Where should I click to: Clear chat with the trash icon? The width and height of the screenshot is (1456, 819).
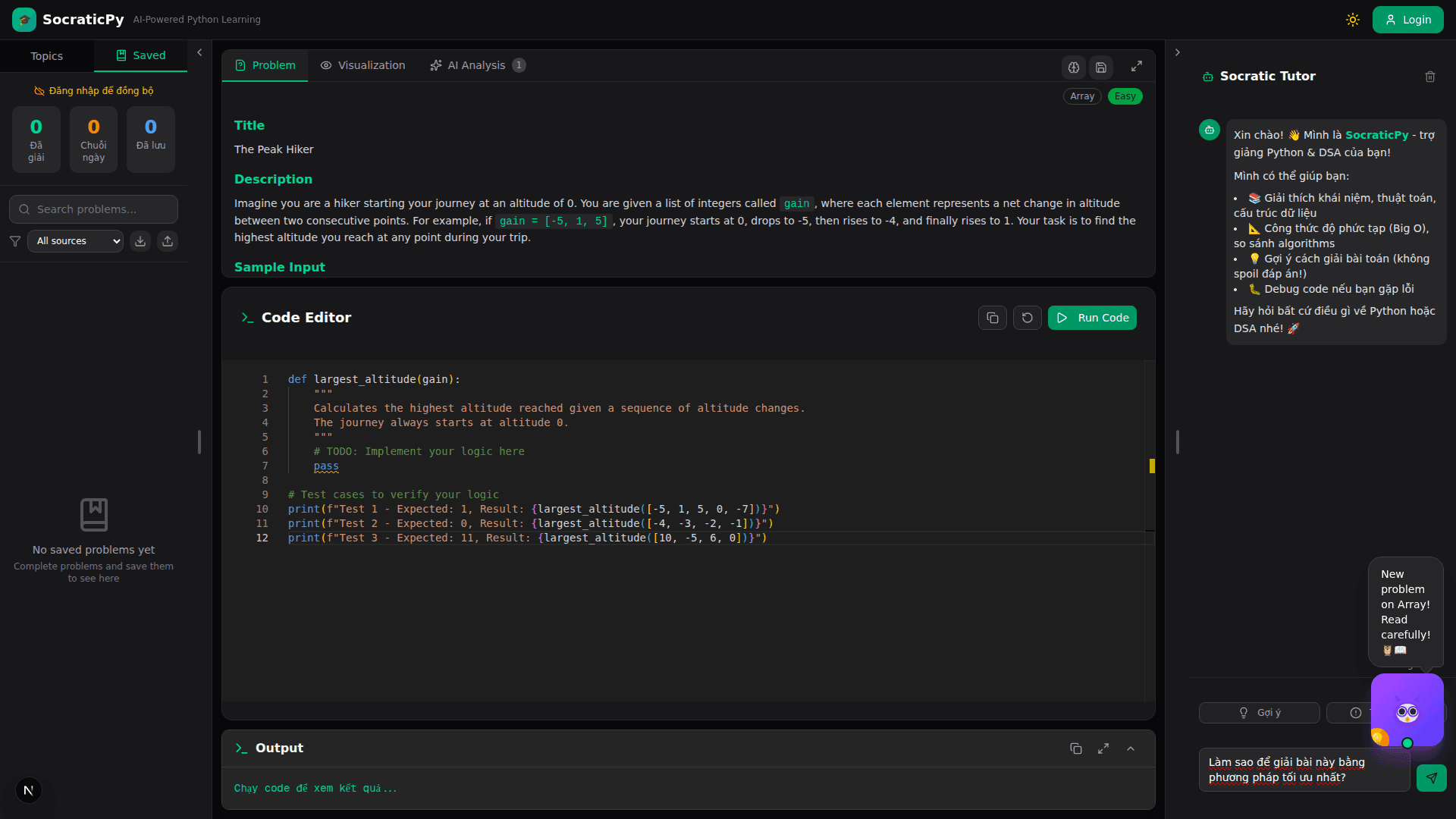(x=1430, y=77)
